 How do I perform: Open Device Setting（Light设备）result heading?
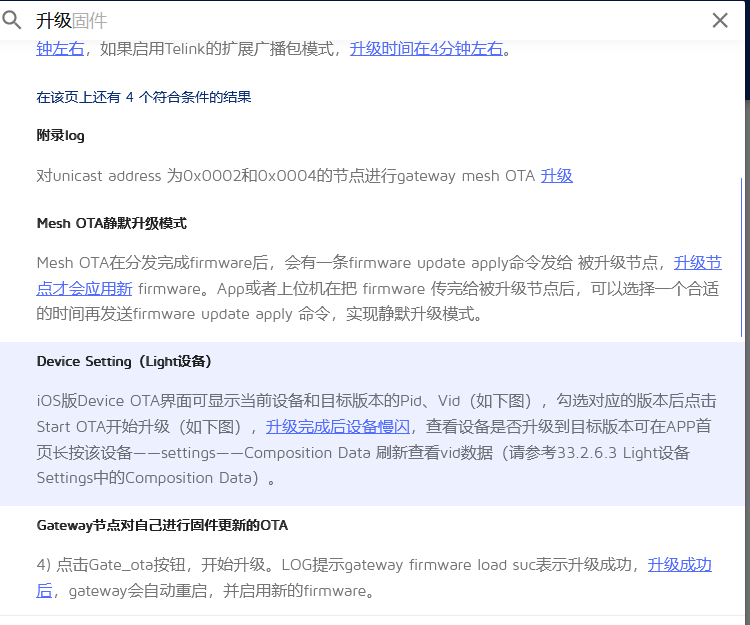tap(123, 361)
